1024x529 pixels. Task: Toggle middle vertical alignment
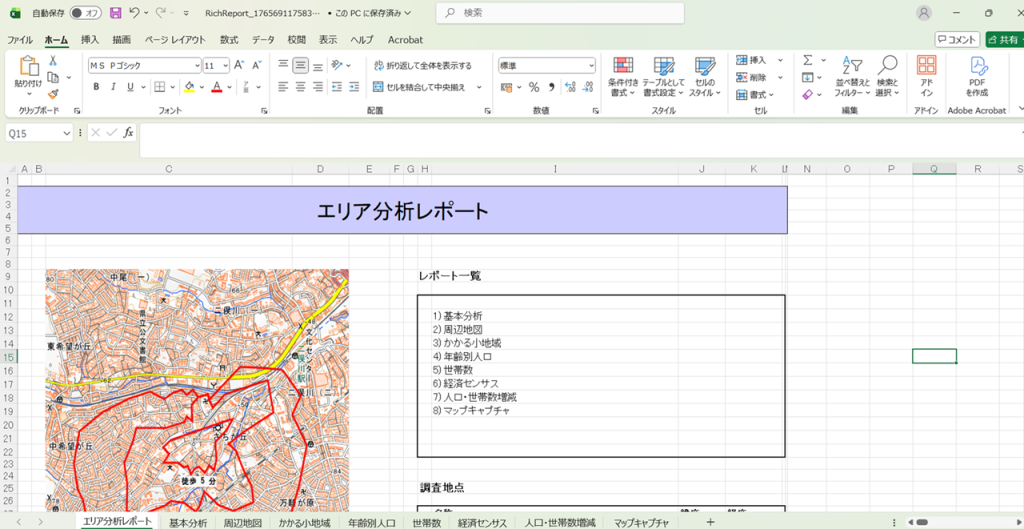coord(300,65)
